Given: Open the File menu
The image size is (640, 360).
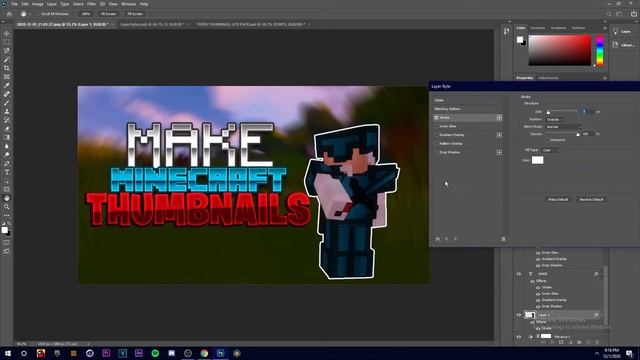Looking at the screenshot, I should click(x=14, y=4).
